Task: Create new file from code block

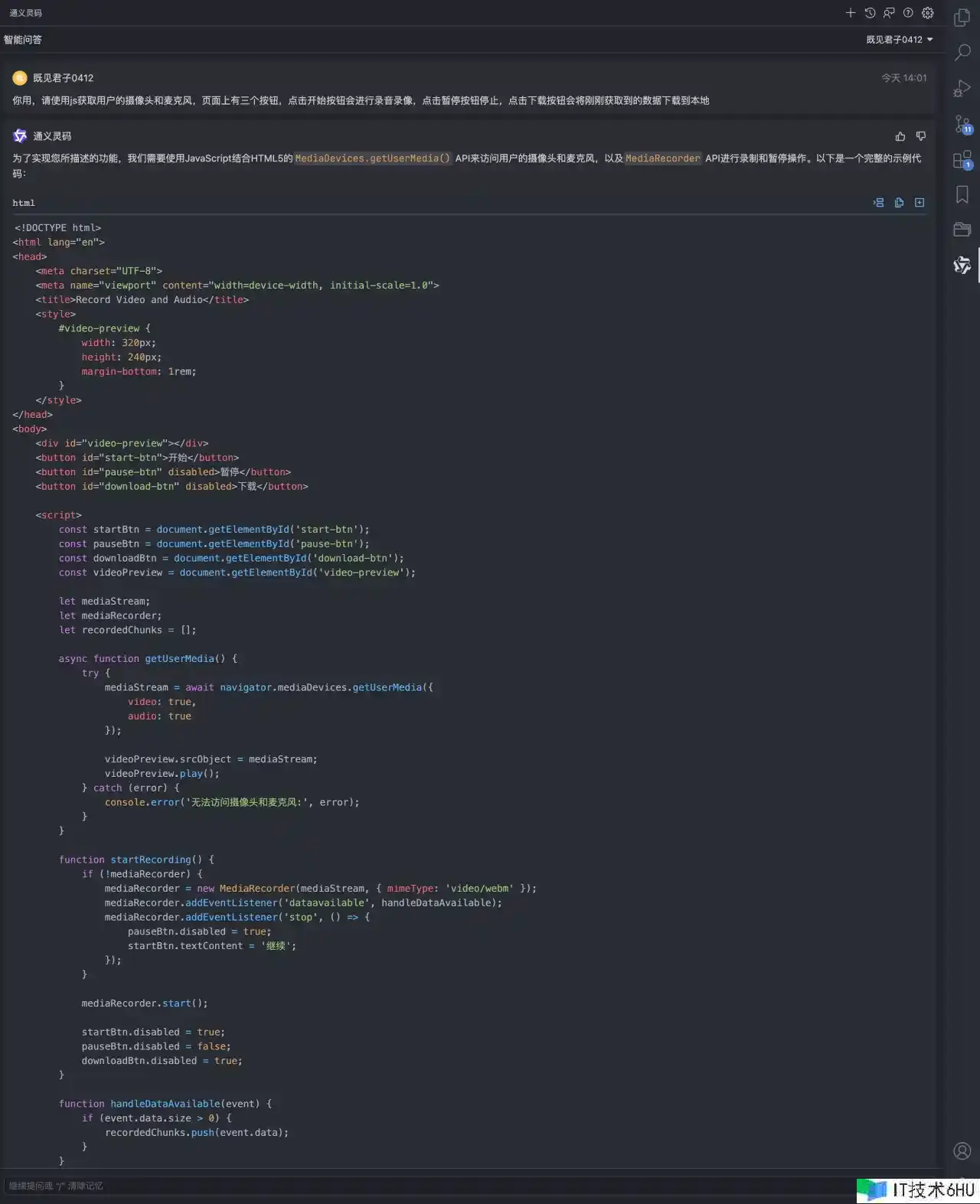Action: [x=920, y=203]
